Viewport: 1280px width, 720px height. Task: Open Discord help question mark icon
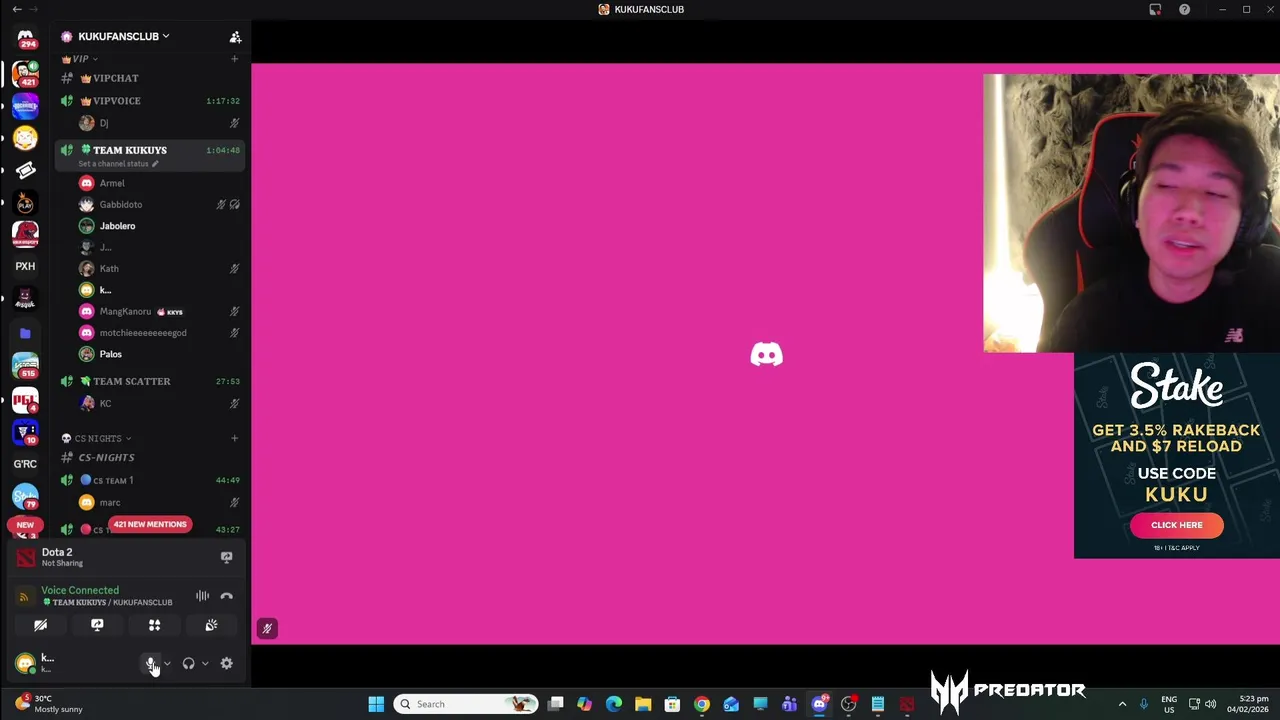(1184, 9)
